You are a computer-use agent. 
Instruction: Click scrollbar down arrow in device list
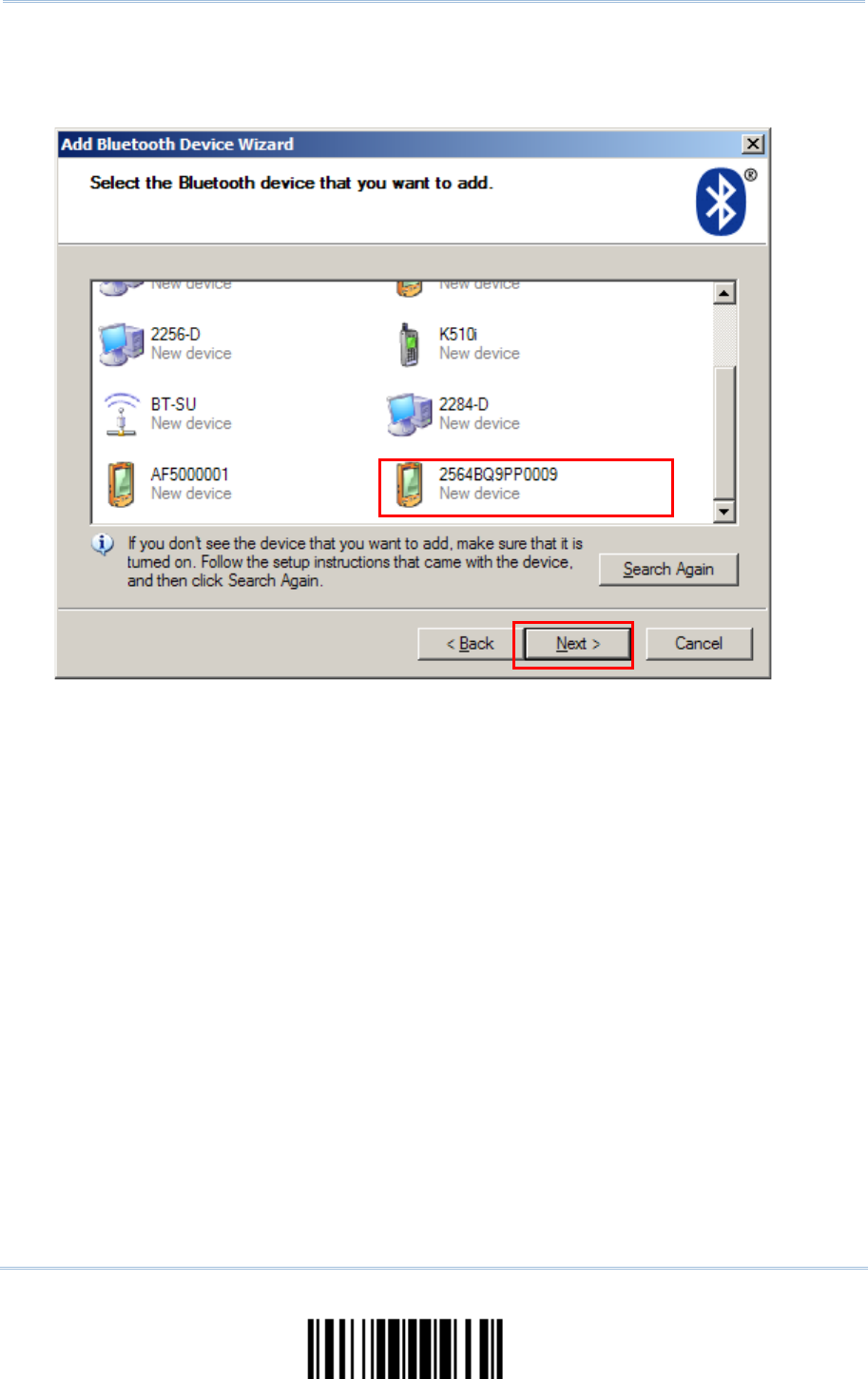[724, 513]
